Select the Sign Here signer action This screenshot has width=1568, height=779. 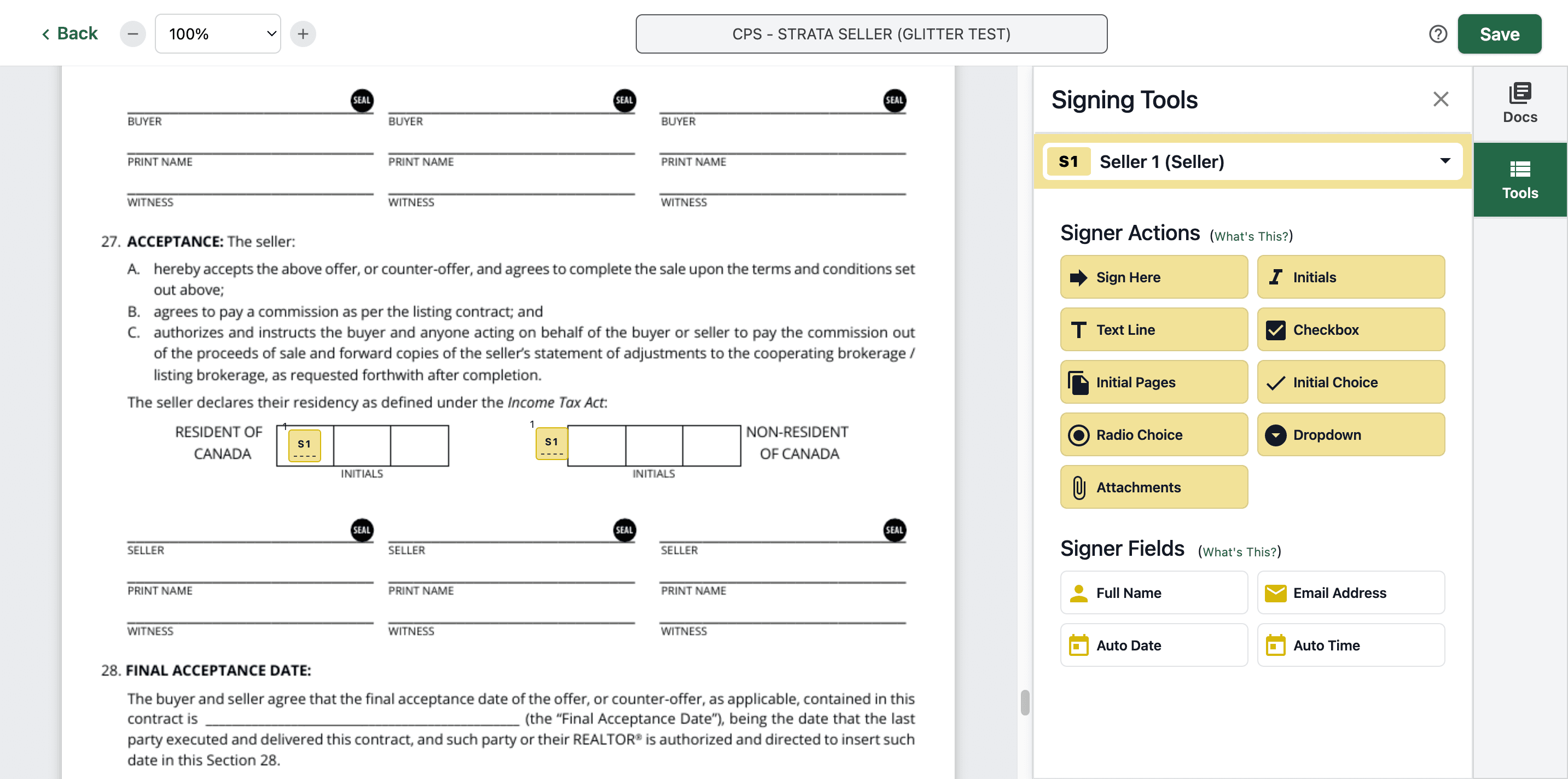[x=1153, y=277]
